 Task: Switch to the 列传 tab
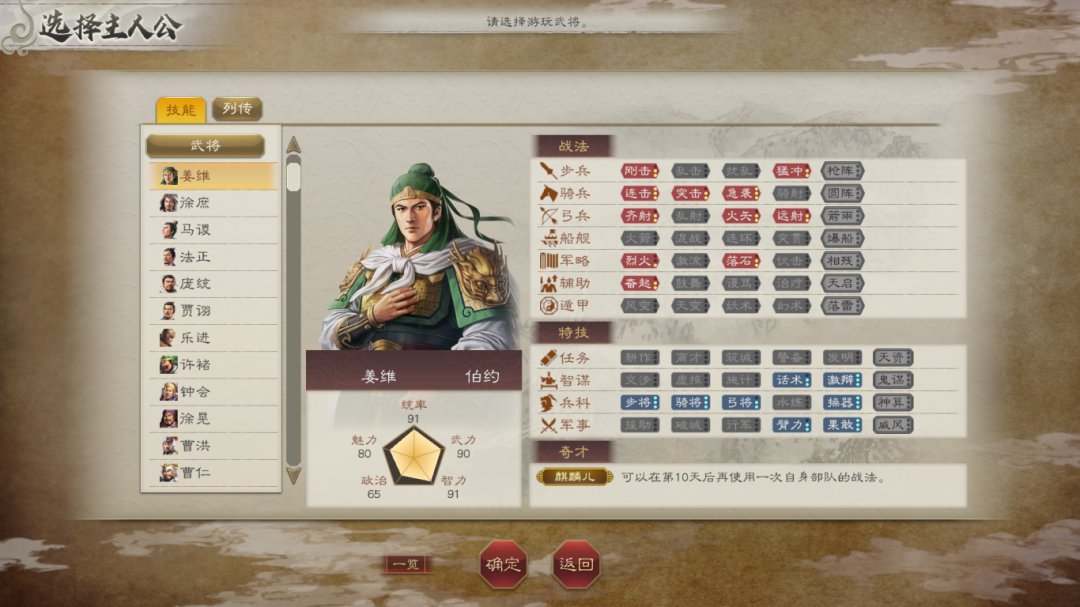(x=237, y=109)
